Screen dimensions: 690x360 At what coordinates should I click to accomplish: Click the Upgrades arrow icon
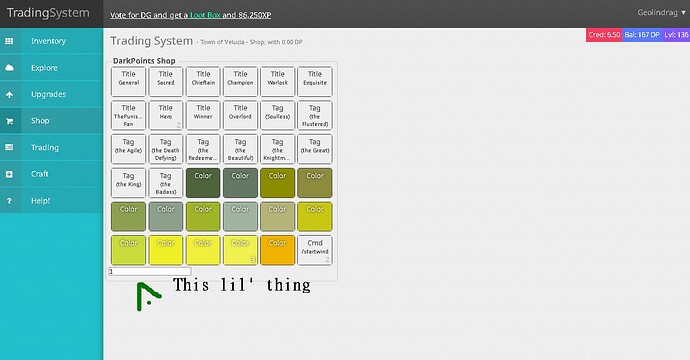[9, 94]
